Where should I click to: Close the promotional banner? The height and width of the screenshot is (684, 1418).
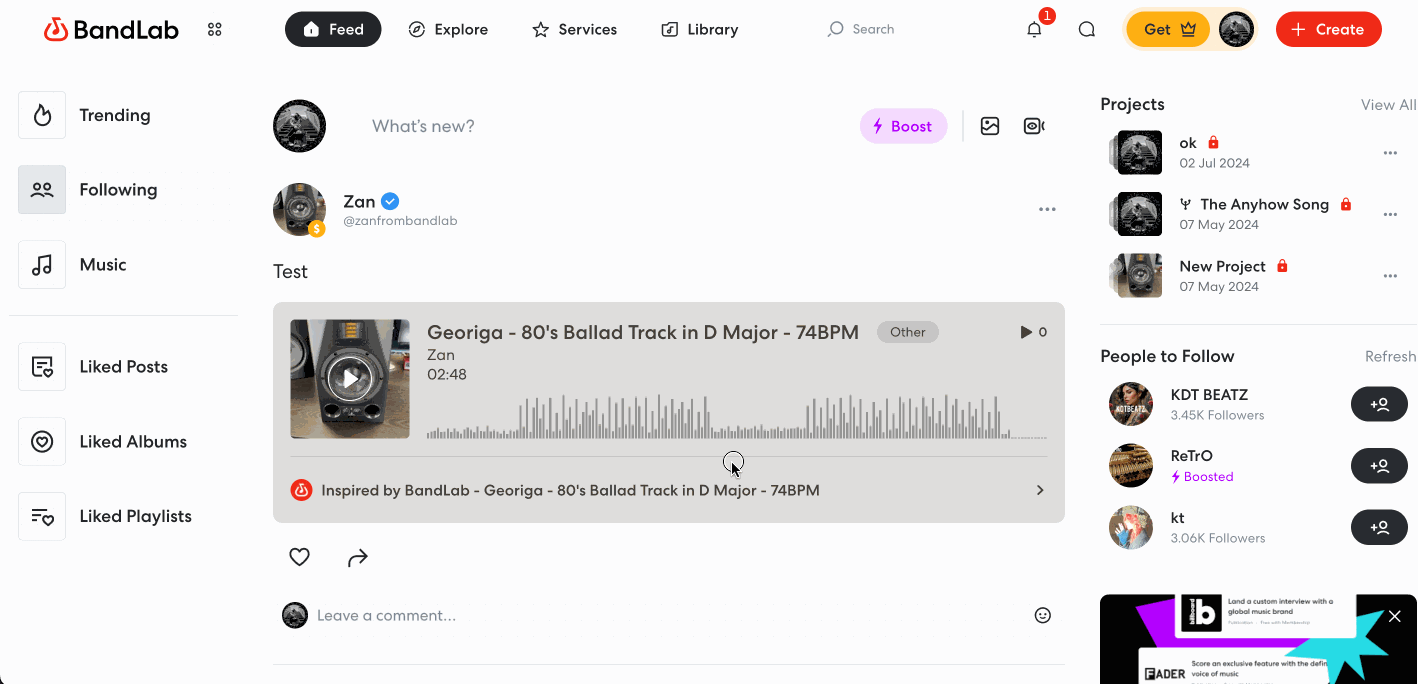pos(1395,616)
